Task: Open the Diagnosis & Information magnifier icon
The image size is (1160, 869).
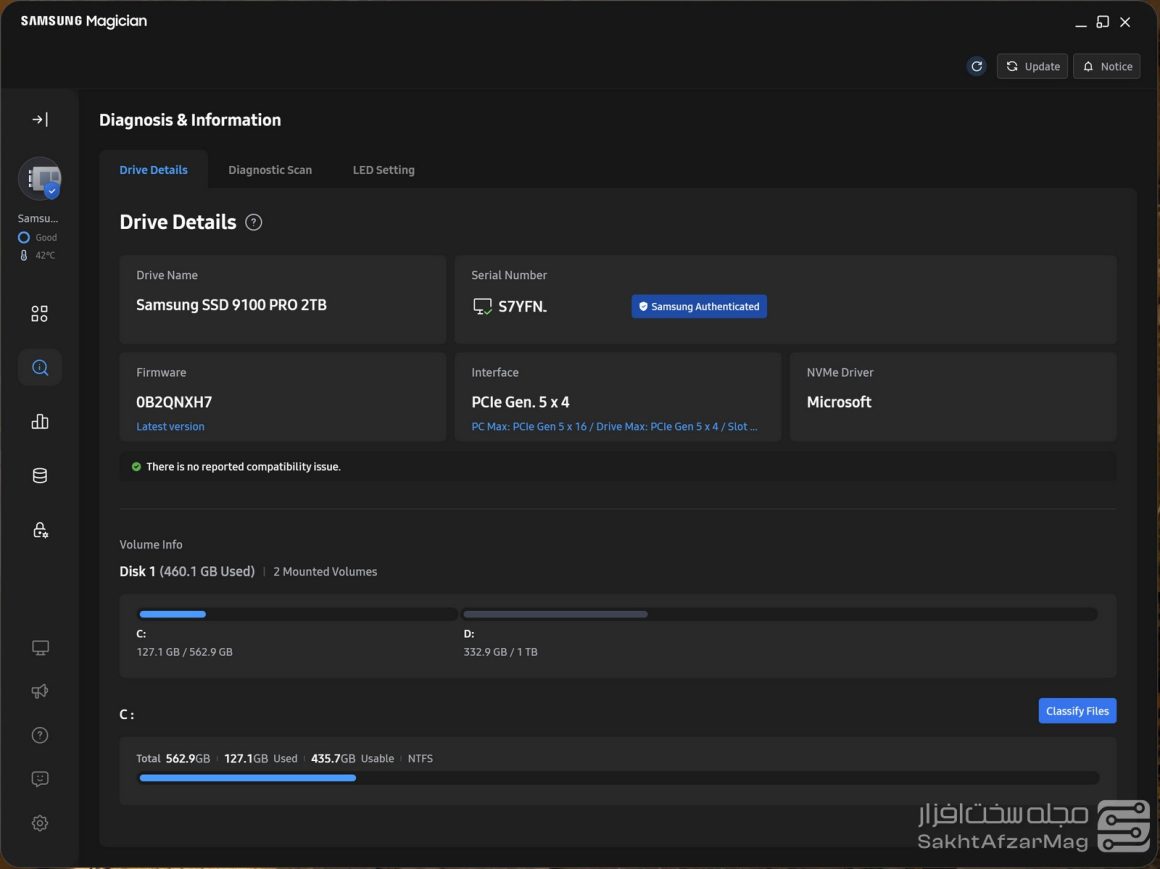Action: point(40,368)
